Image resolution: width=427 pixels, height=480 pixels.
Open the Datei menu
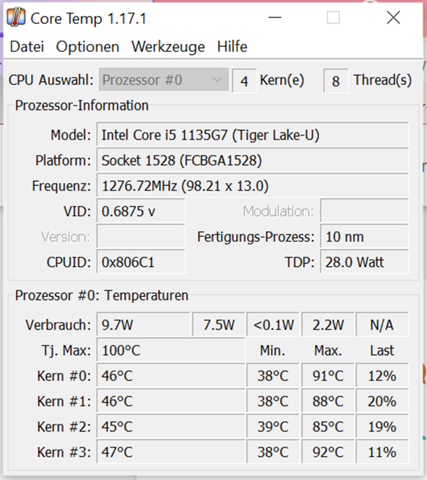click(x=27, y=47)
